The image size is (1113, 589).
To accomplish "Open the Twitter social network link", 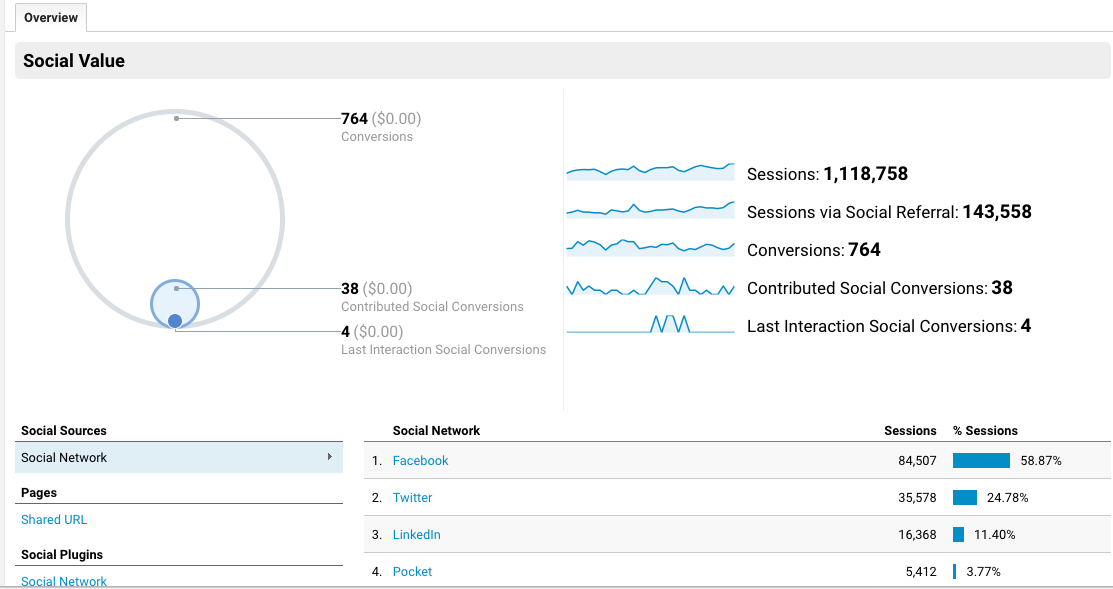I will (x=412, y=498).
